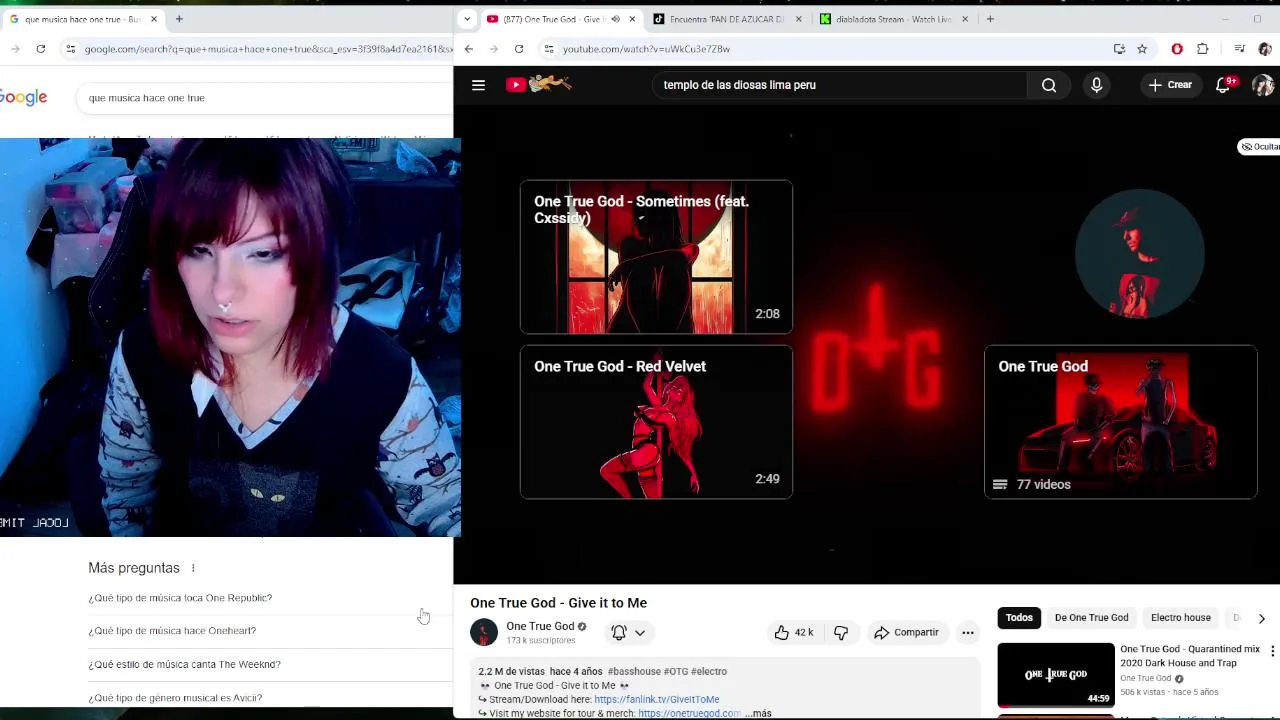Click the One True God channel avatar
This screenshot has height=720, width=1280.
pyautogui.click(x=484, y=632)
